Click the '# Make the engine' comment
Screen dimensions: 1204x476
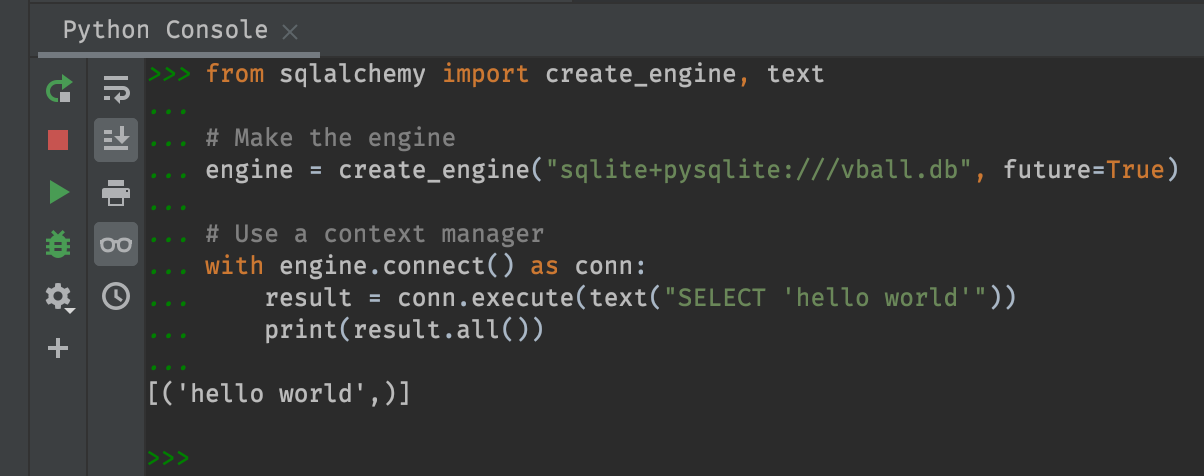point(330,138)
